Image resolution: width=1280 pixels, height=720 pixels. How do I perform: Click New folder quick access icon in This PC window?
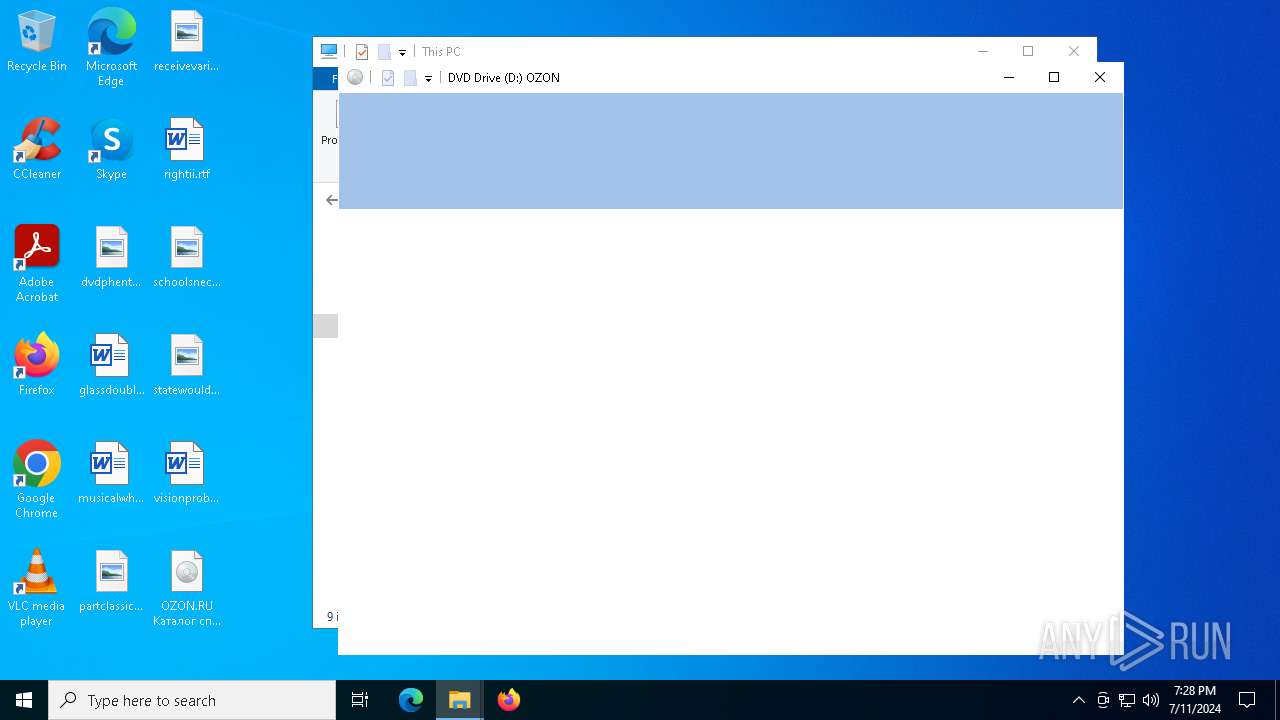click(384, 52)
